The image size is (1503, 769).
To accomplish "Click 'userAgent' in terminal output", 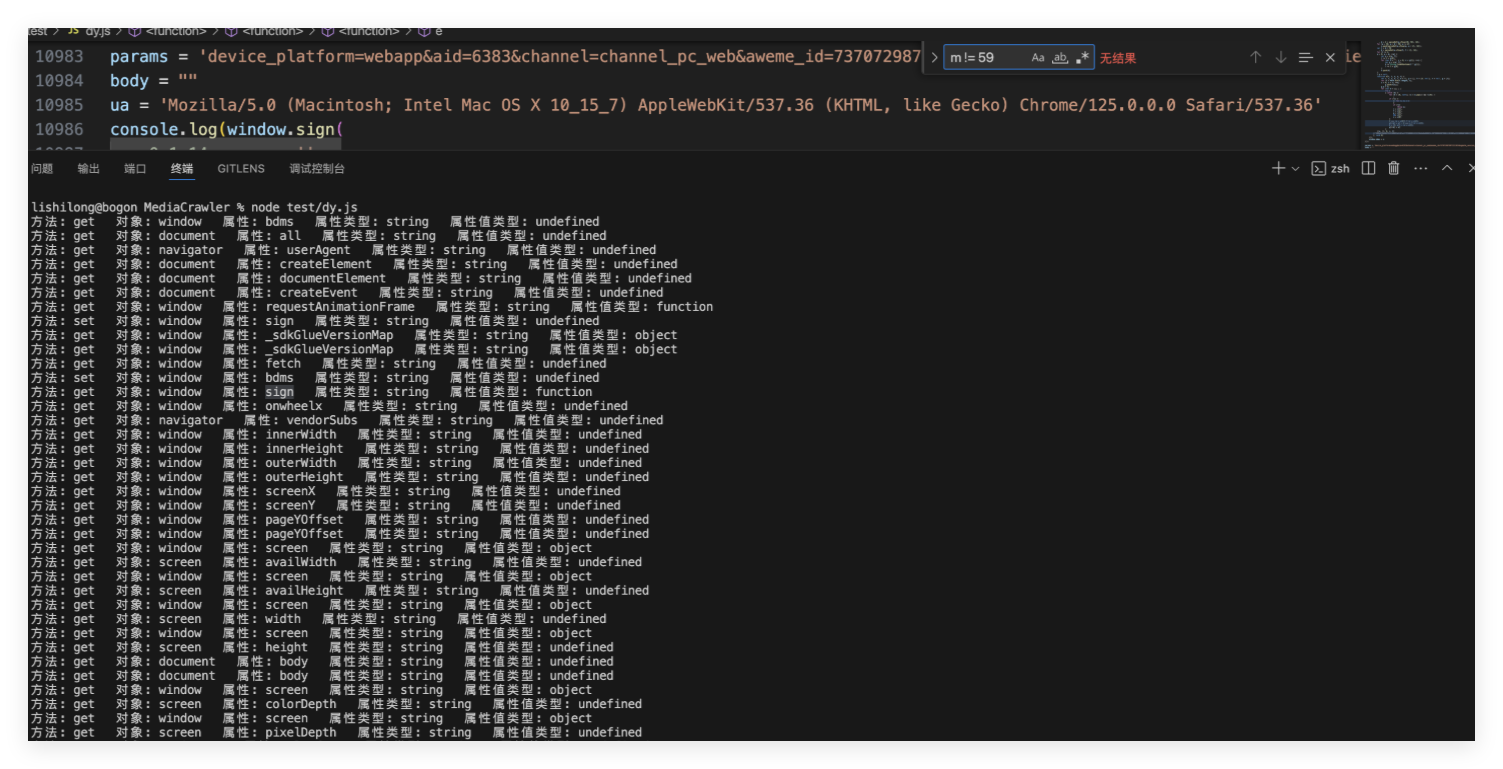I will point(319,250).
